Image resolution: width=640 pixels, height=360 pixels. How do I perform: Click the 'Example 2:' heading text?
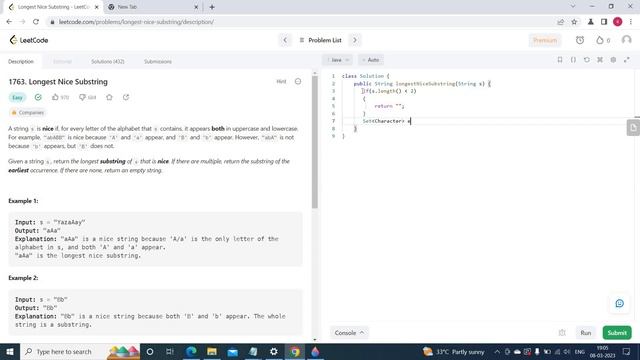tap(23, 278)
